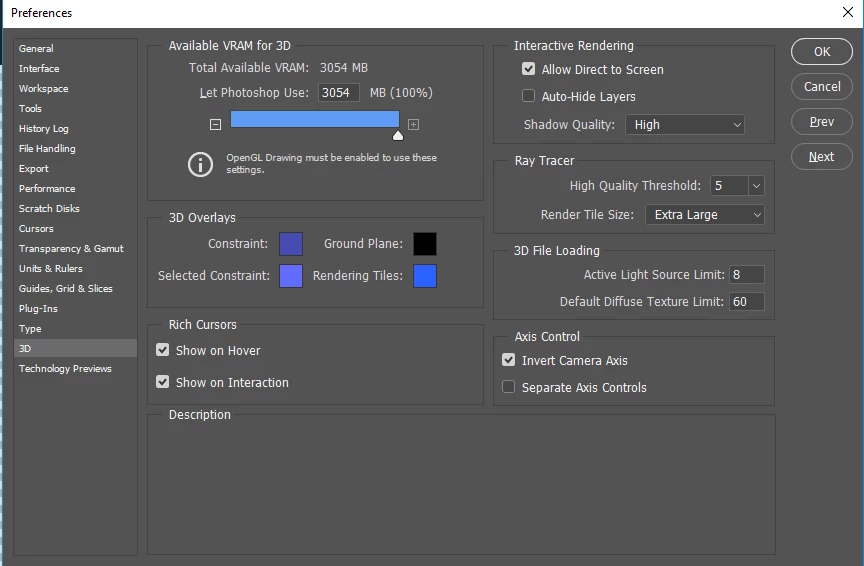Screen dimensions: 864x566
Task: Click the 'MB (100%)' text
Action: (x=401, y=93)
